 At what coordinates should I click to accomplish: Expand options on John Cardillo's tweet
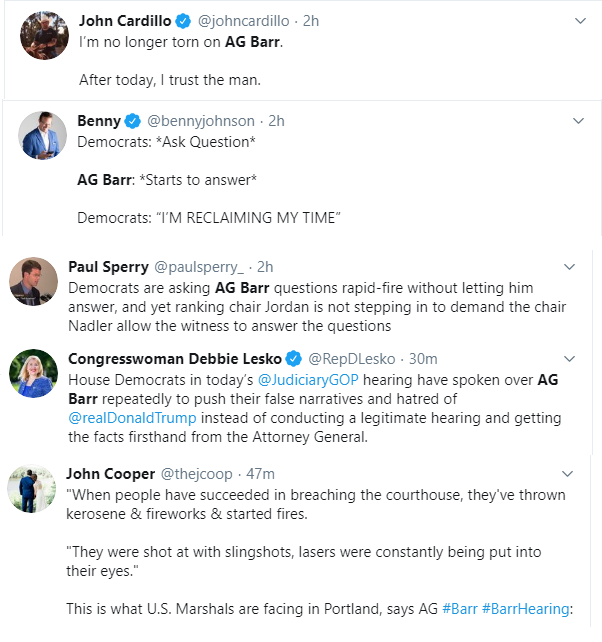pyautogui.click(x=579, y=20)
